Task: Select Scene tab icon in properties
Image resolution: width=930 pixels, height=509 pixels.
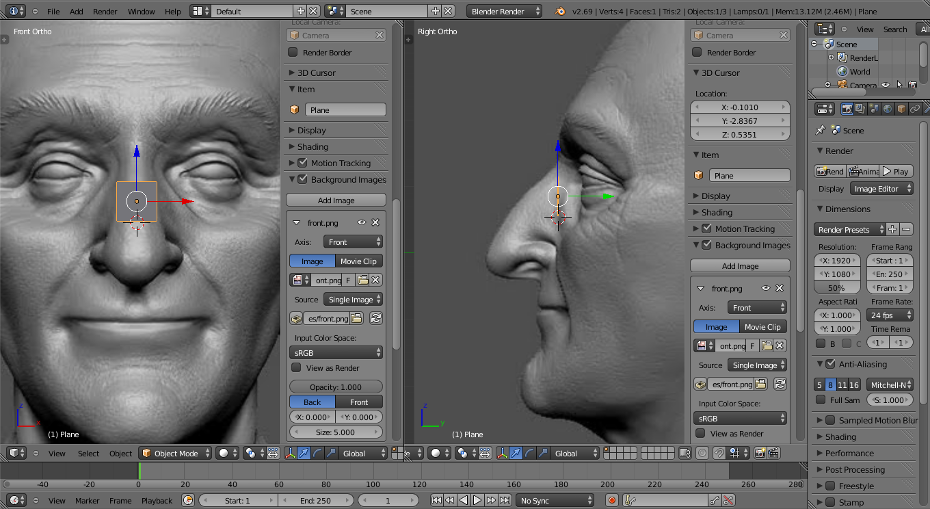Action: (x=874, y=109)
